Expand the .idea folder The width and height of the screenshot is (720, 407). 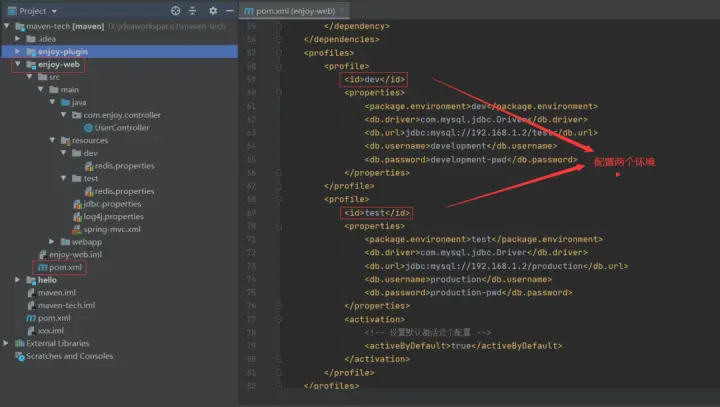(17, 39)
